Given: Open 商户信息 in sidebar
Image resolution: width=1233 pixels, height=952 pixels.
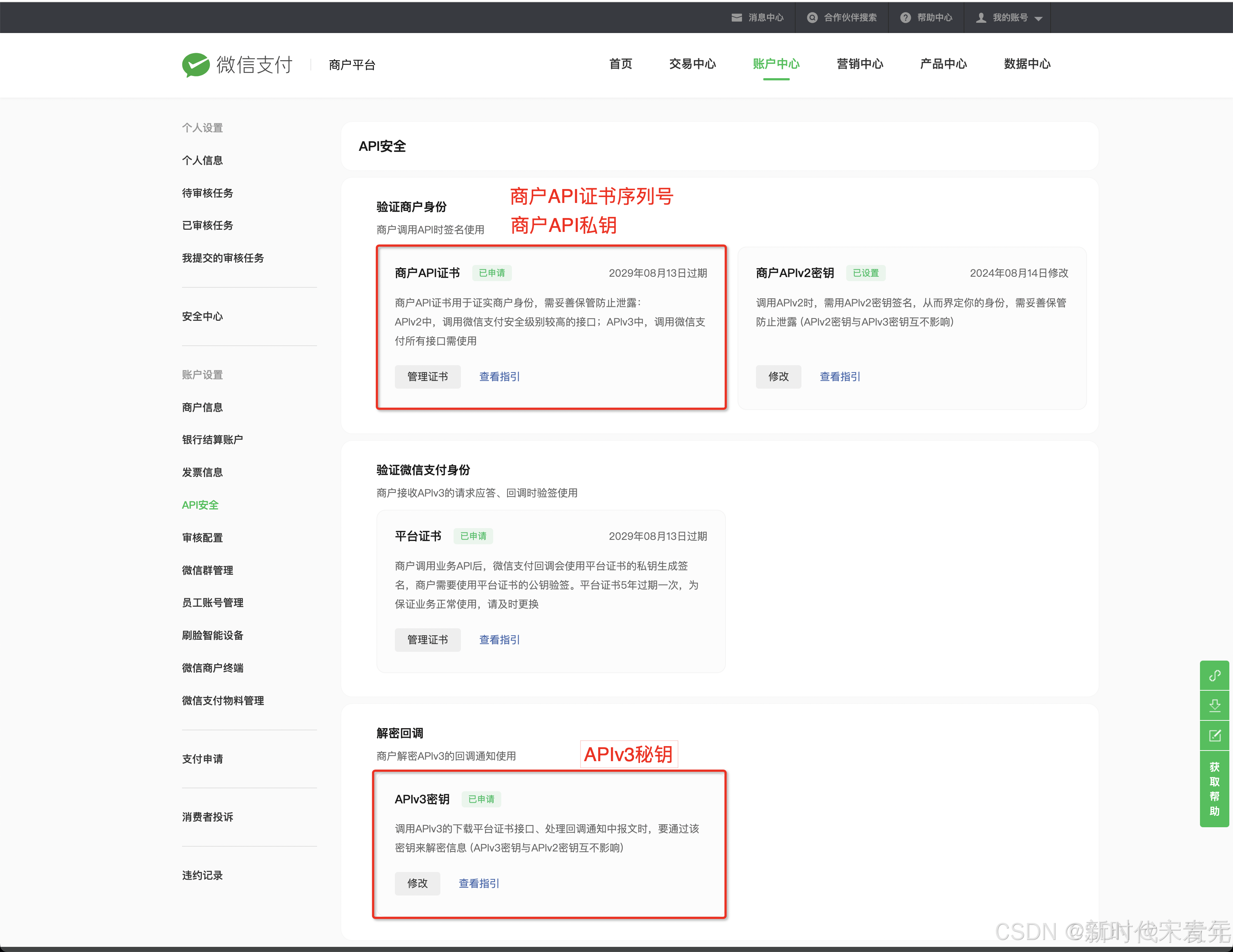Looking at the screenshot, I should 202,407.
